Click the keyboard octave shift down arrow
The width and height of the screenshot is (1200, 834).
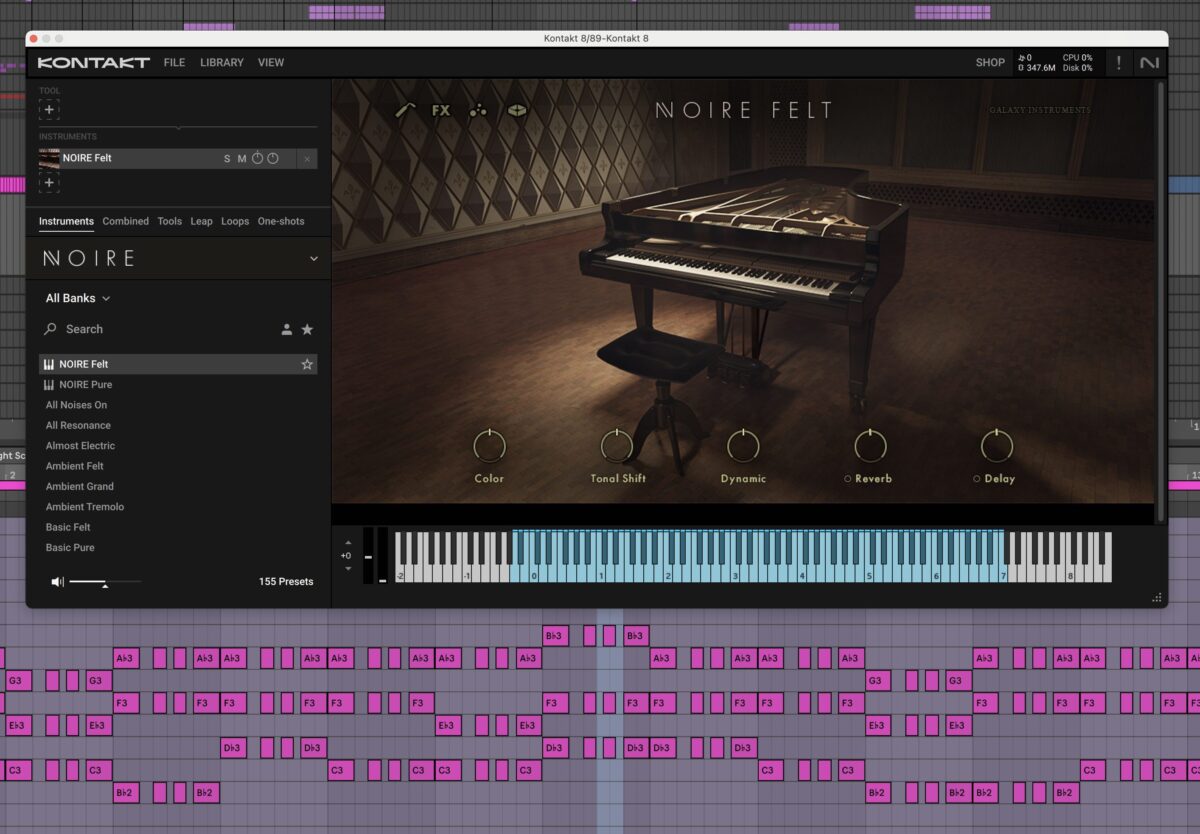coord(348,568)
